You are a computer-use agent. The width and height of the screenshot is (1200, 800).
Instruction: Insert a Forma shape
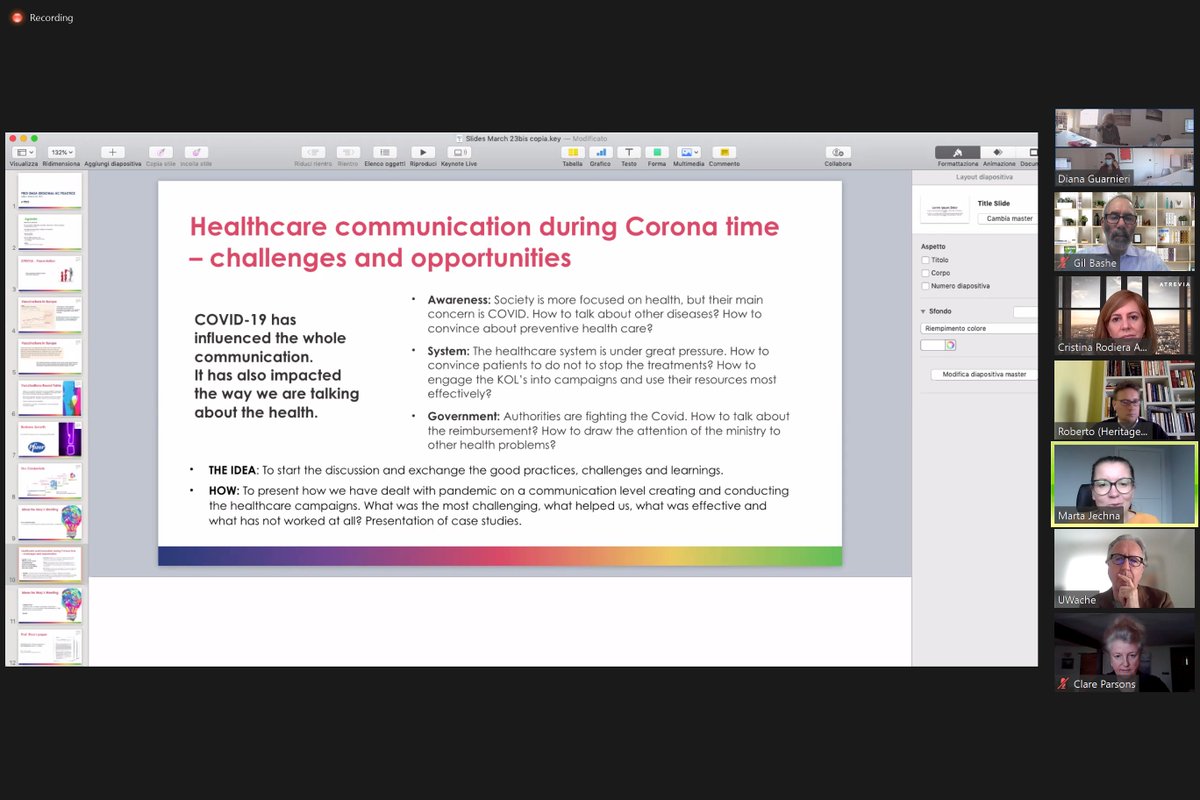tap(656, 152)
